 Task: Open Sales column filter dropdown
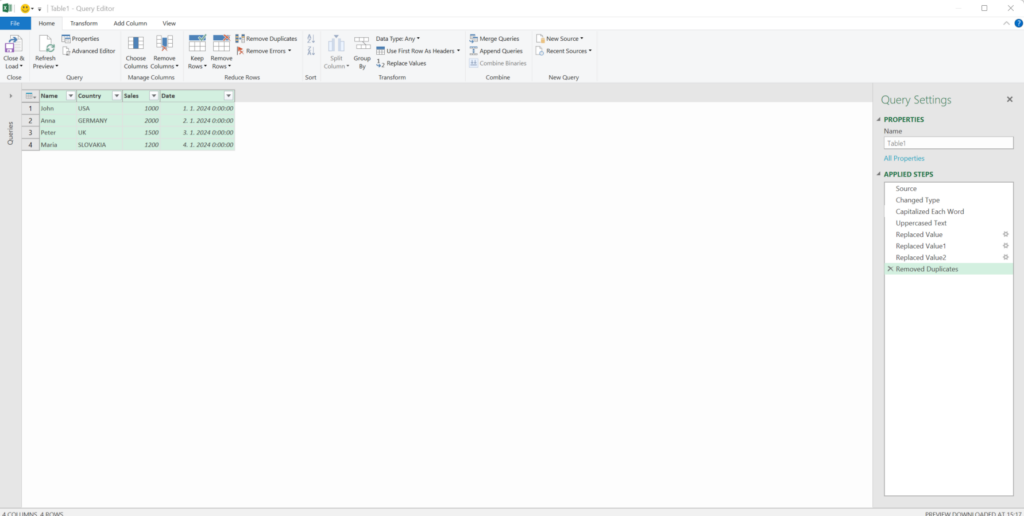(154, 96)
